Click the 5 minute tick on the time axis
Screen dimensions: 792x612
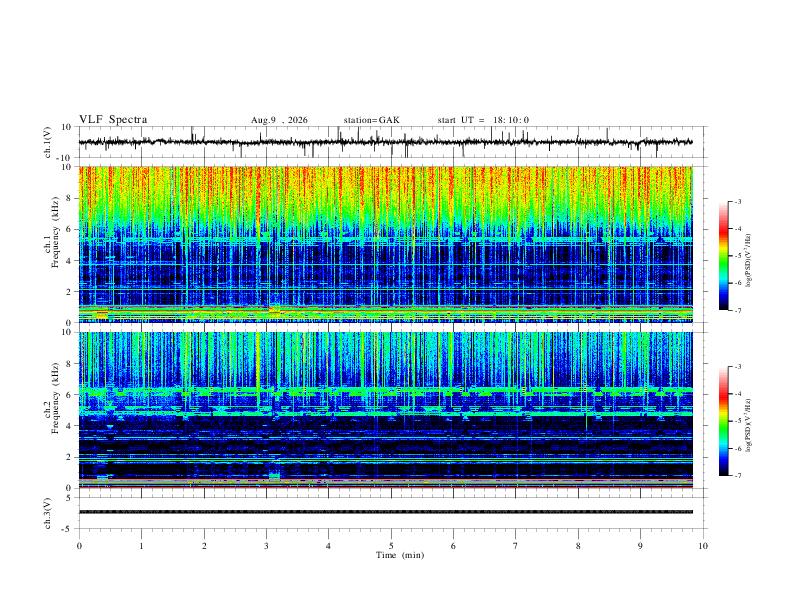[x=391, y=546]
